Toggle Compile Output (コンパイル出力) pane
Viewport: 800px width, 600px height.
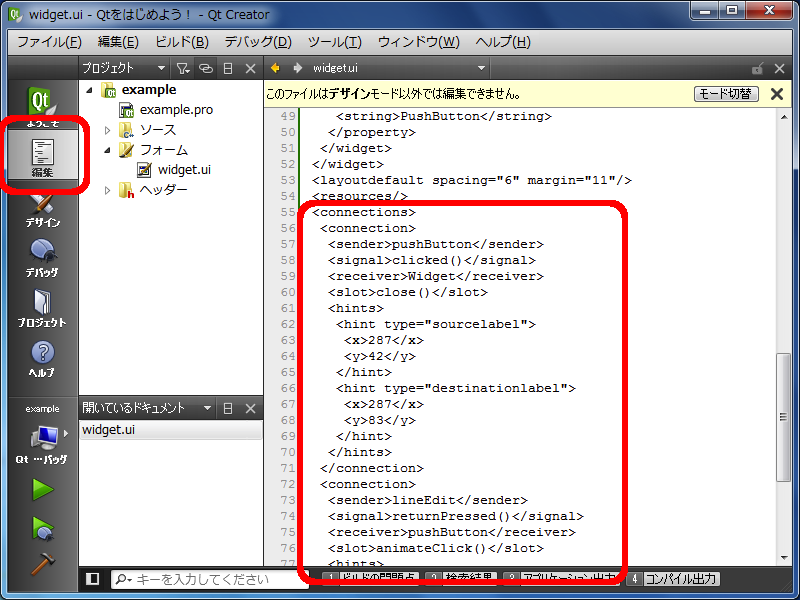[674, 579]
